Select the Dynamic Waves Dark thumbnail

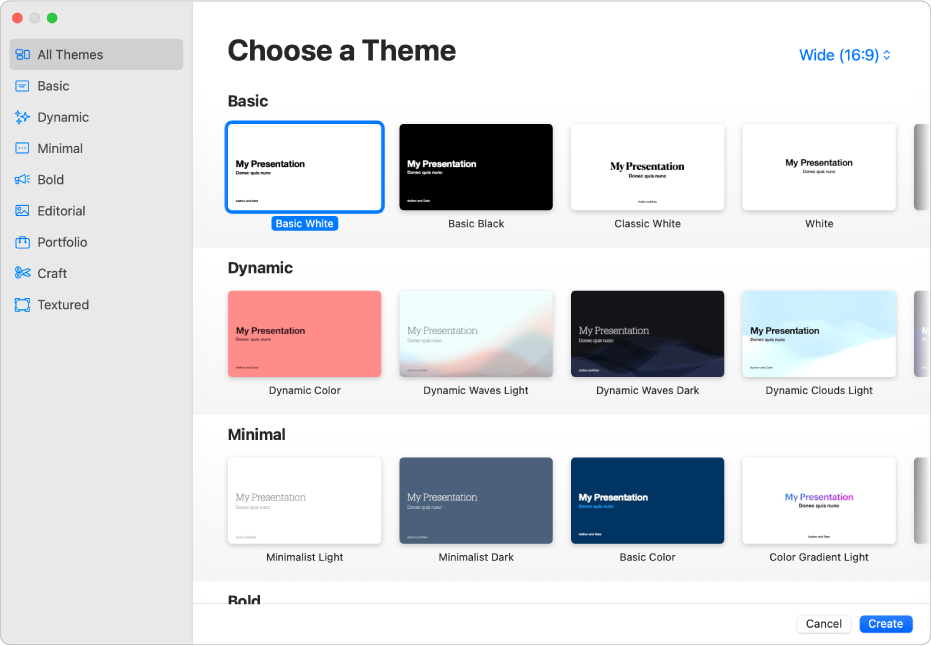pyautogui.click(x=647, y=334)
